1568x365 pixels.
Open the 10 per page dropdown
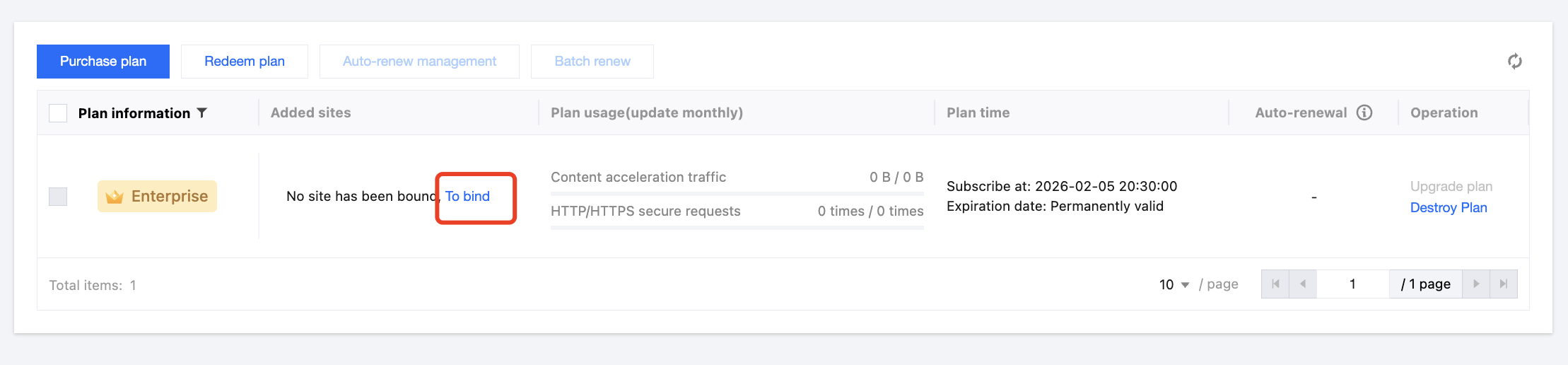tap(1174, 284)
